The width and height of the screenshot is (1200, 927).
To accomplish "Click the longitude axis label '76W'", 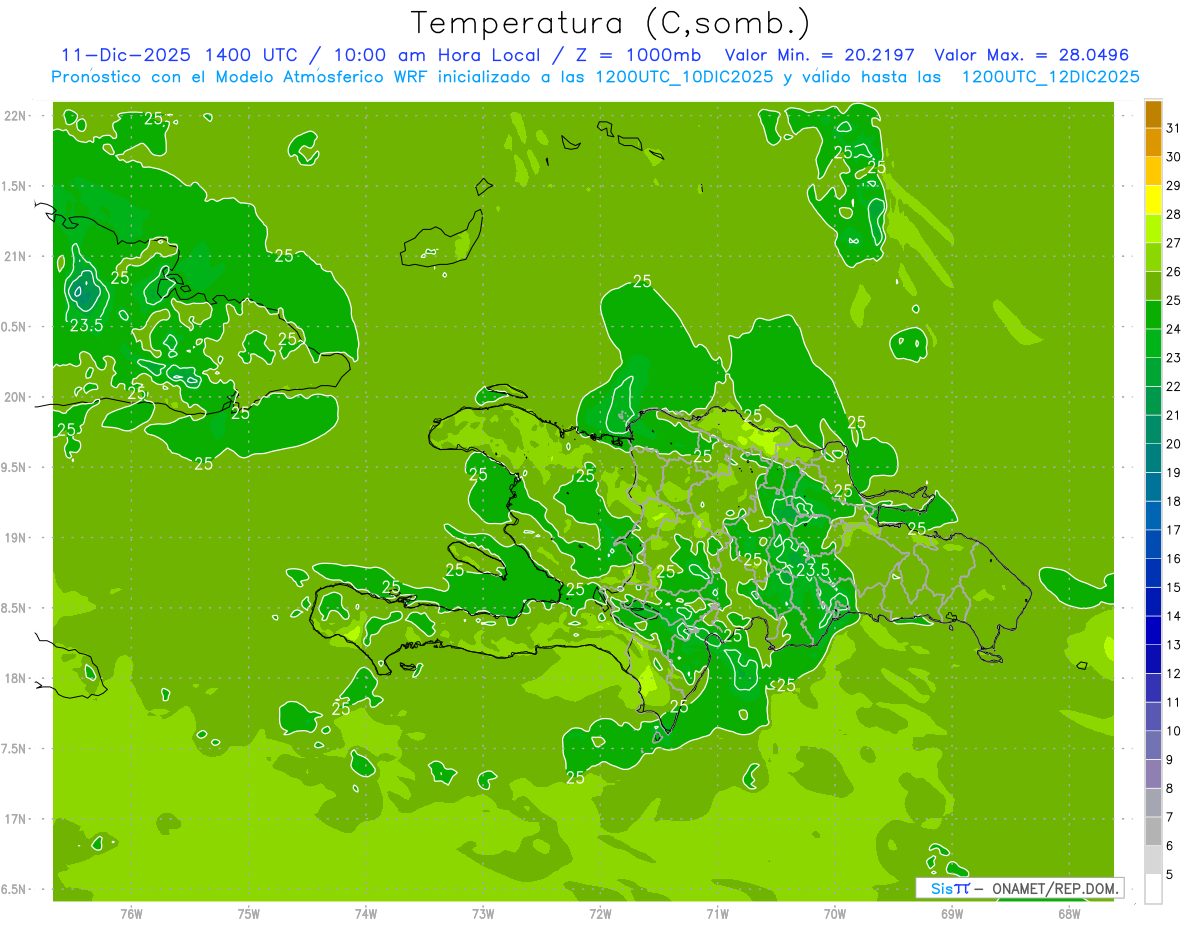I will click(x=131, y=914).
